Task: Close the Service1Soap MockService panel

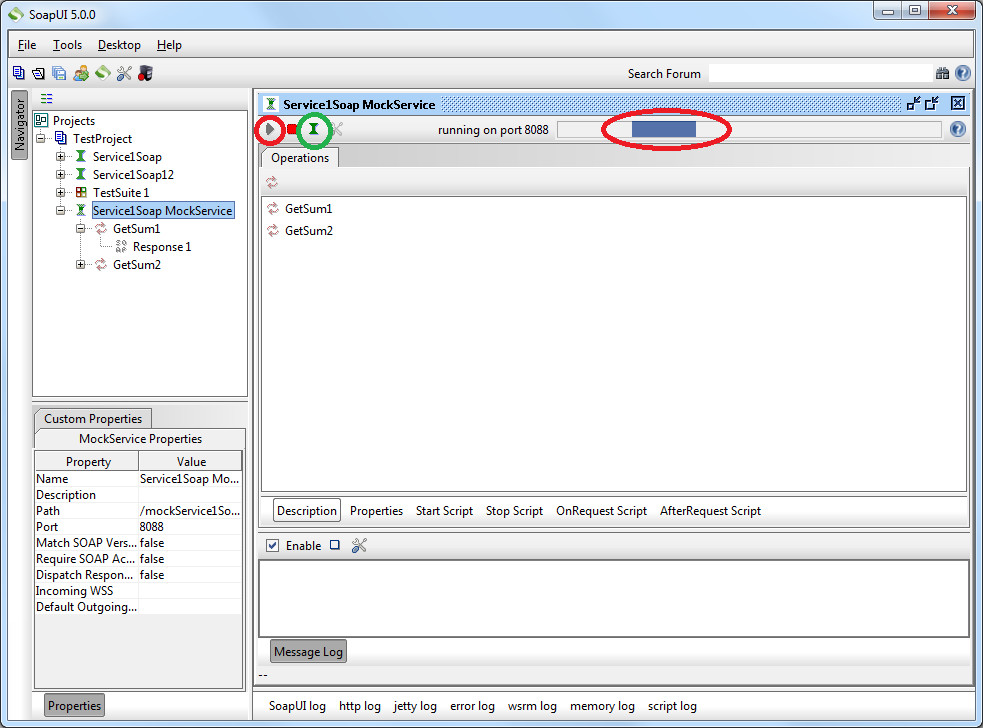Action: (x=957, y=103)
